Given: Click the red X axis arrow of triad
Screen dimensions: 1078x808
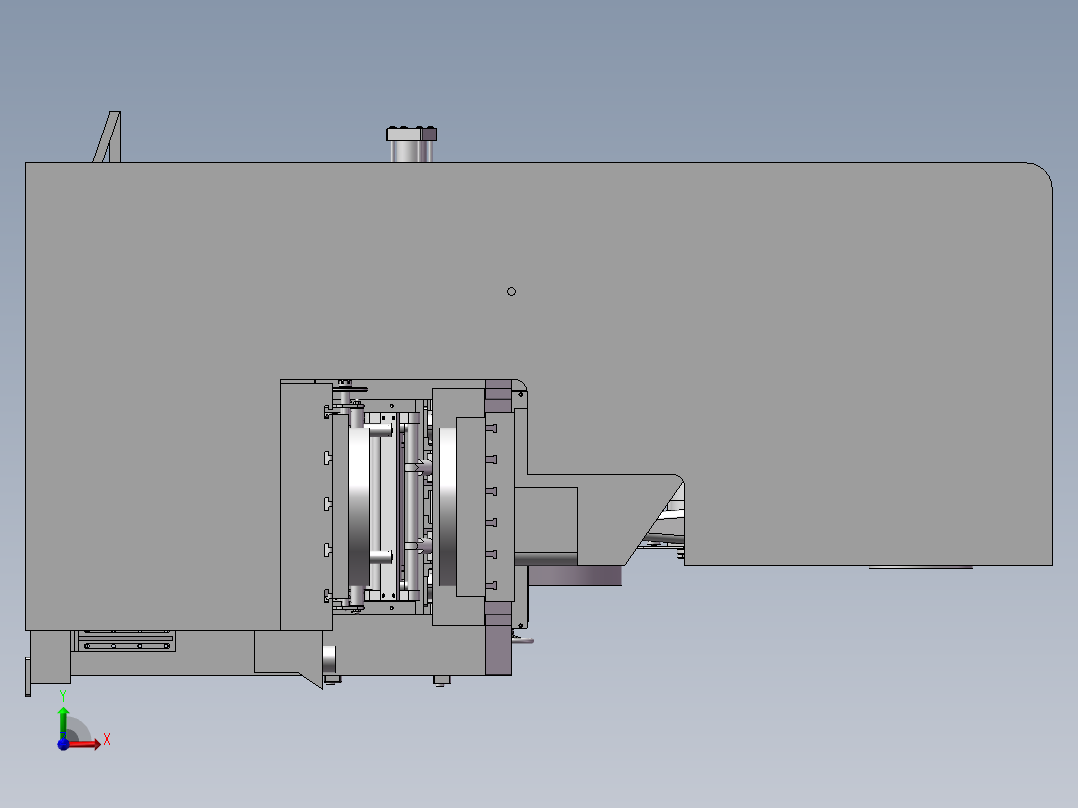Looking at the screenshot, I should pyautogui.click(x=86, y=743).
